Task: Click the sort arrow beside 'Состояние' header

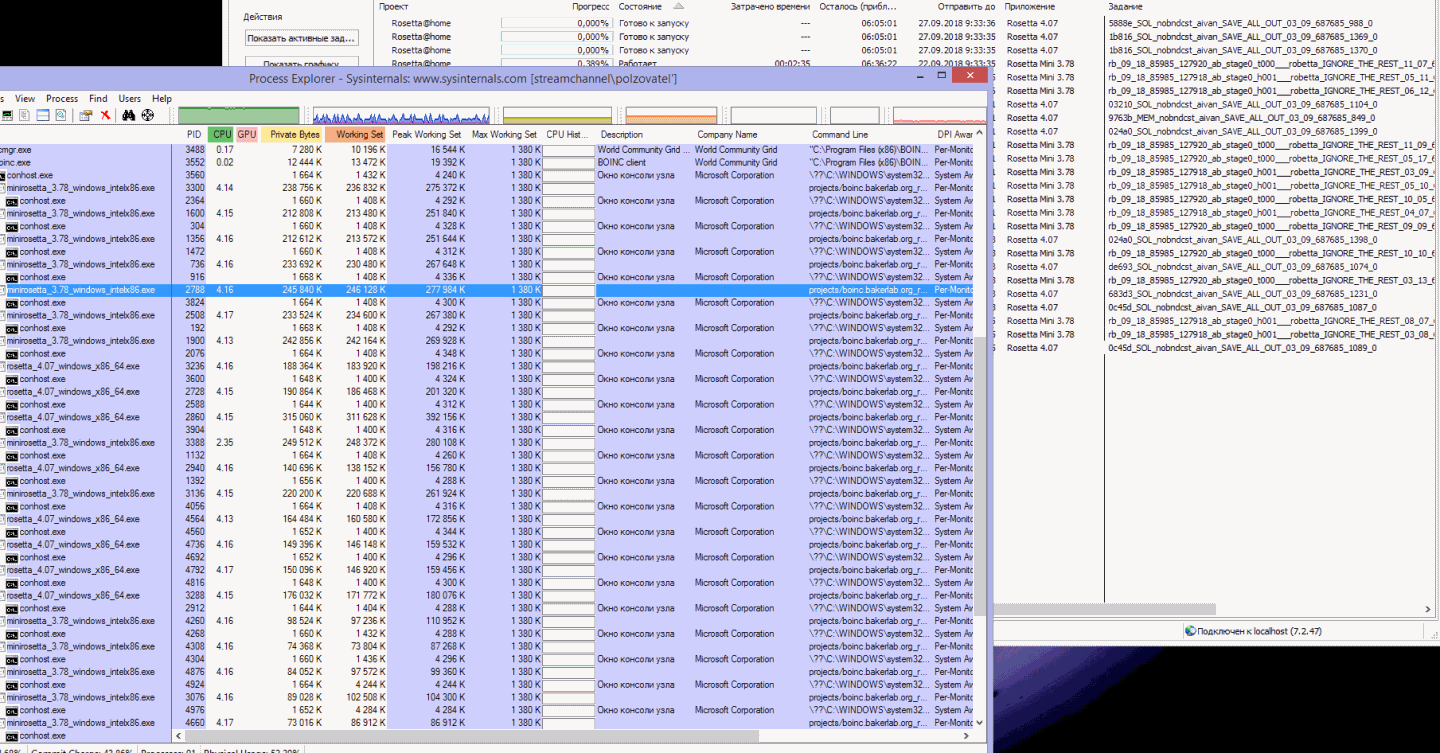Action: 678,6
